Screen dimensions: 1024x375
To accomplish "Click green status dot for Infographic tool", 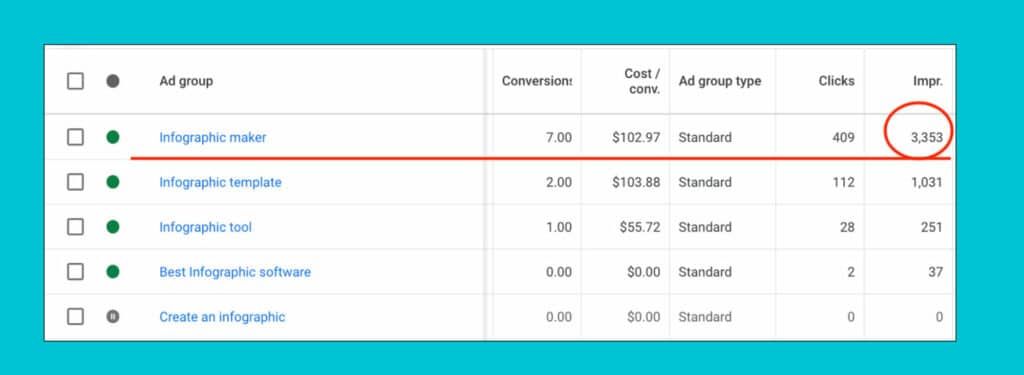I will (x=113, y=227).
